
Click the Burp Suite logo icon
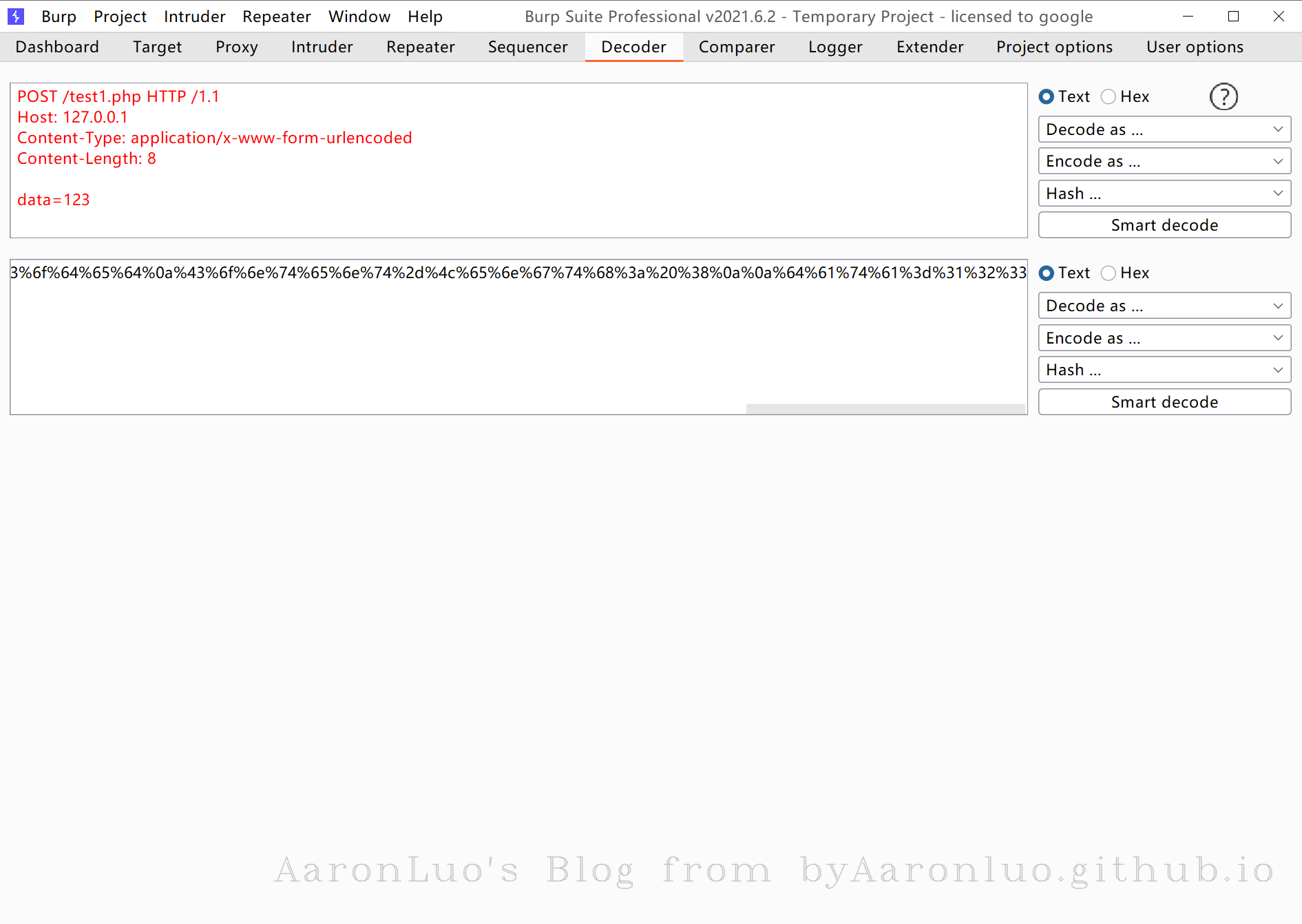click(x=15, y=16)
